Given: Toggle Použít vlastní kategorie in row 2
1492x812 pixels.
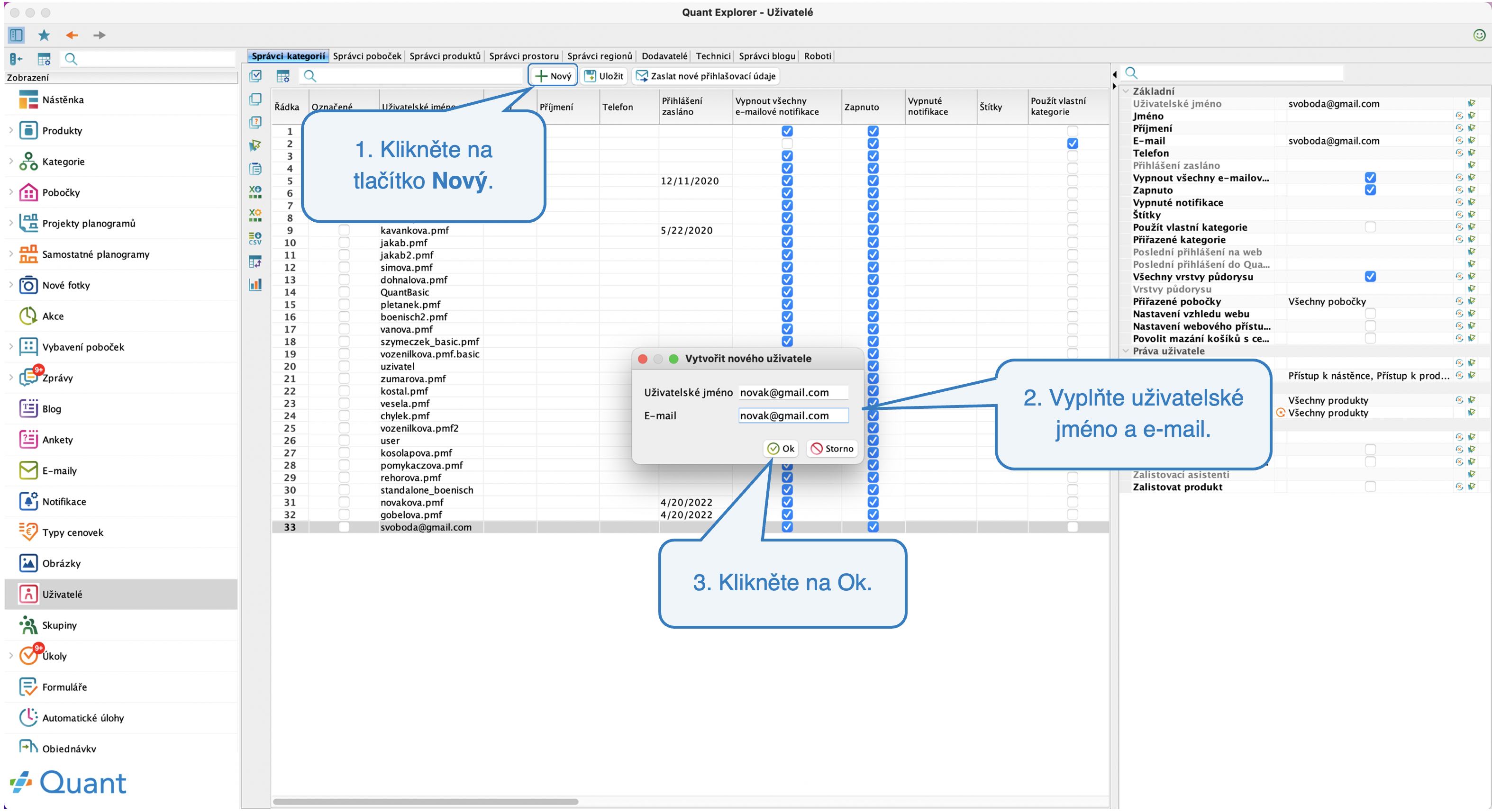Looking at the screenshot, I should (x=1073, y=144).
